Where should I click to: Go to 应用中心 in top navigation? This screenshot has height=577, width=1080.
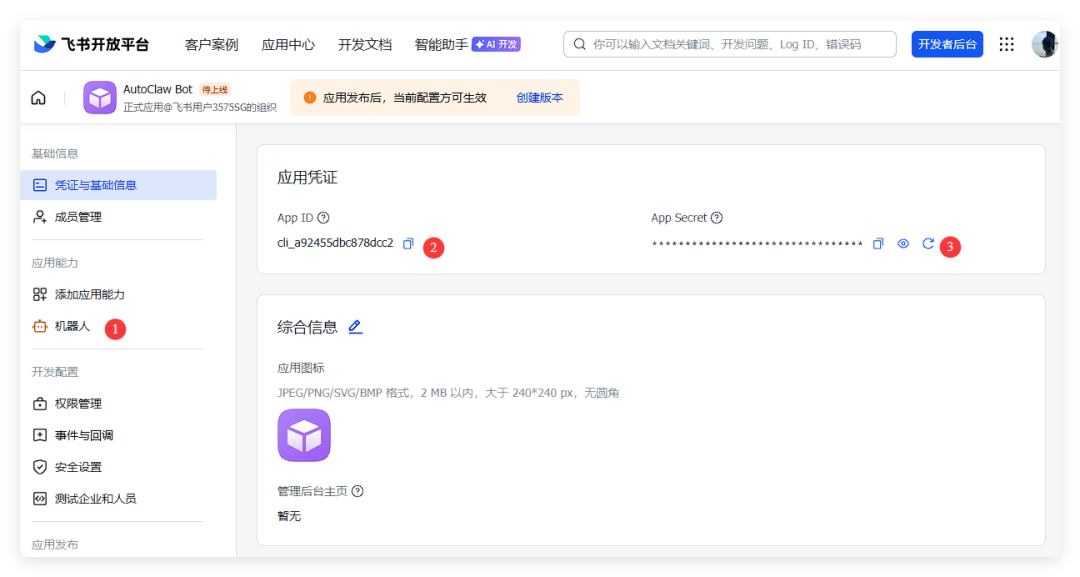coord(288,45)
